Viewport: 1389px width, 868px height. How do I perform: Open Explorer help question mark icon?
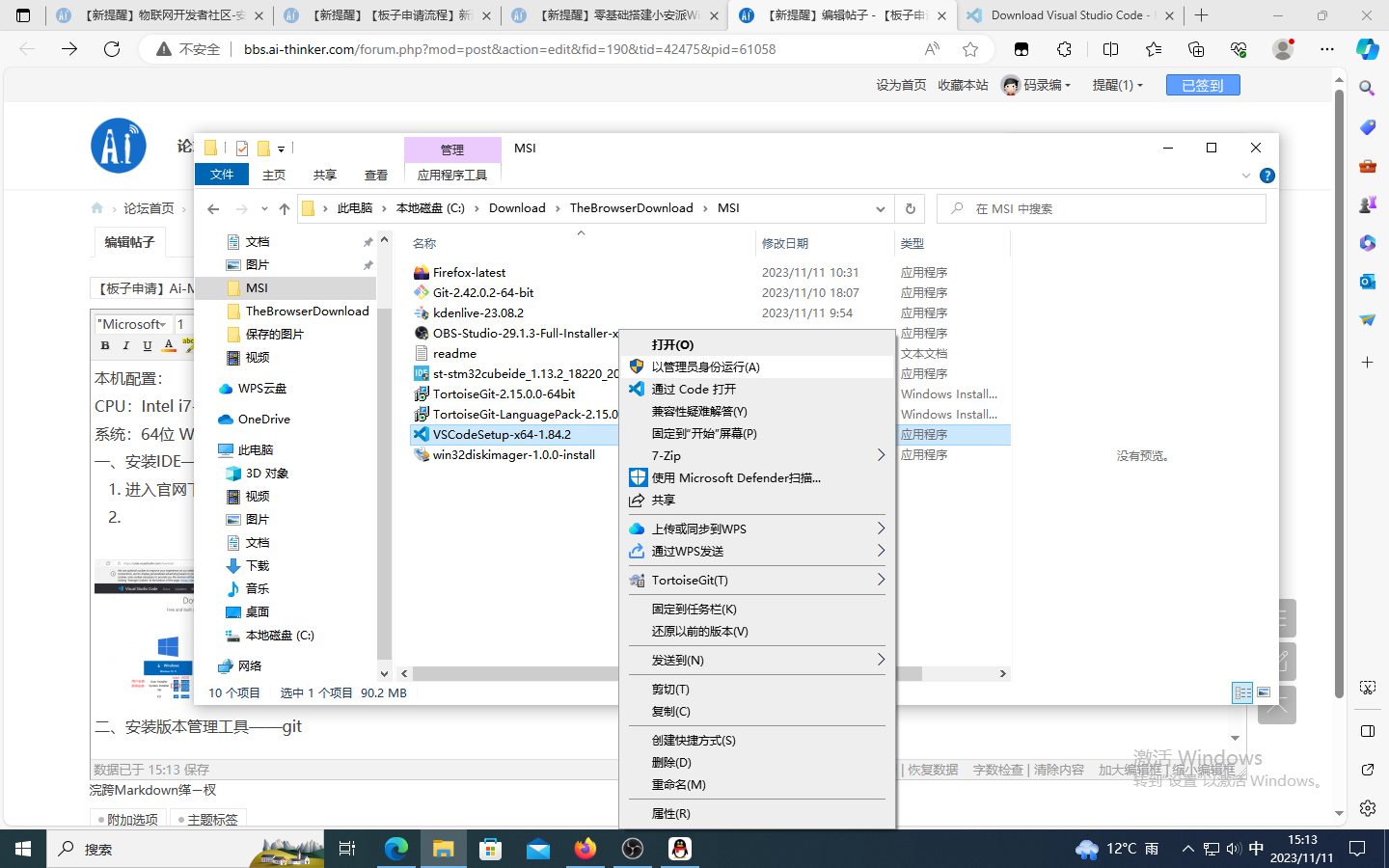[x=1267, y=176]
